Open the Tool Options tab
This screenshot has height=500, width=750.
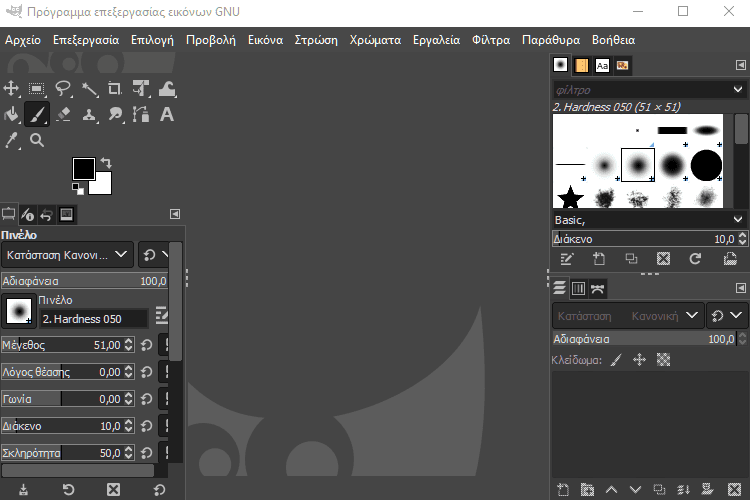coord(9,214)
